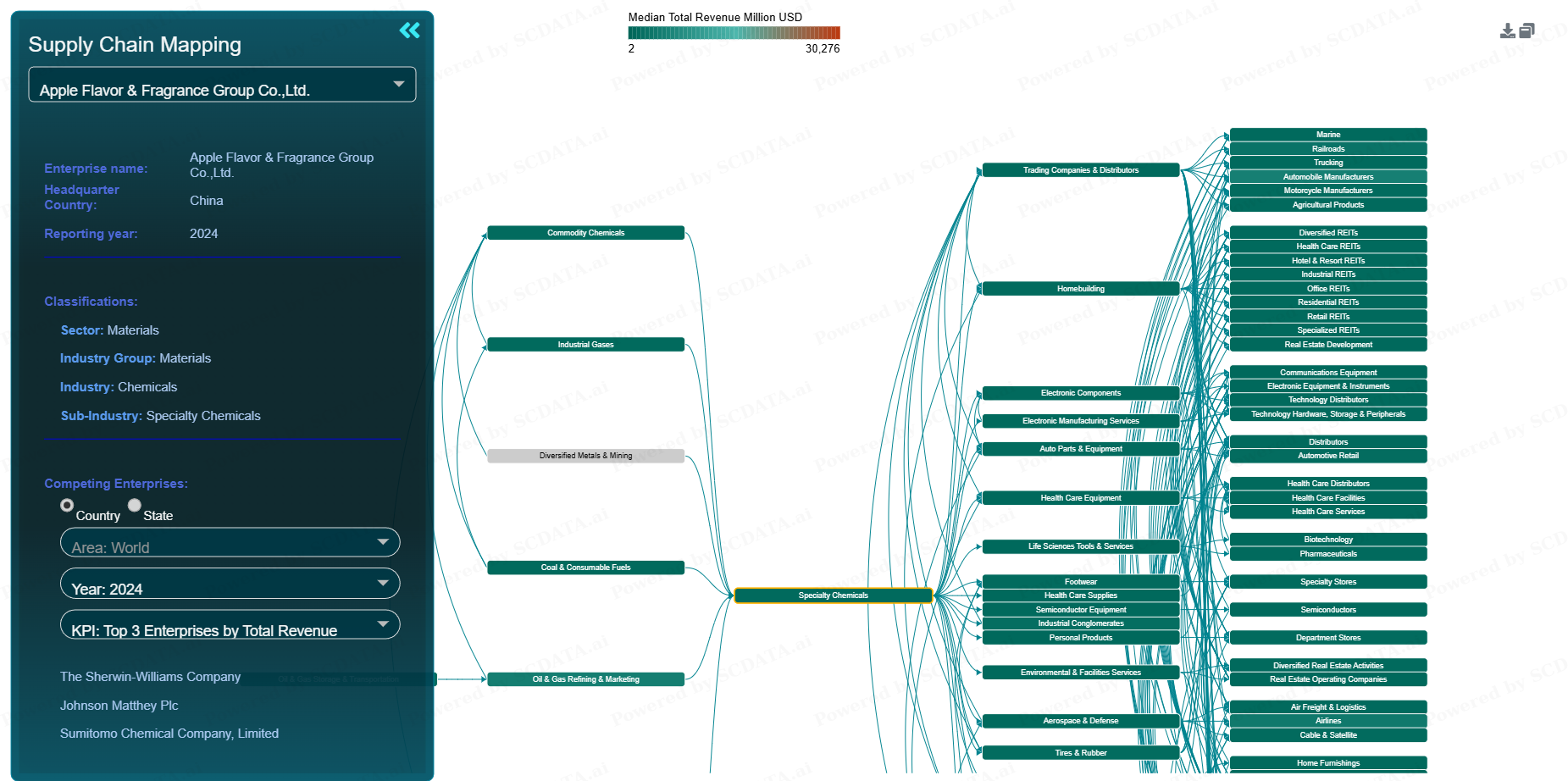Screen dimensions: 1568x781
Task: Click Johnson Matthey Plc competitor
Action: point(119,706)
